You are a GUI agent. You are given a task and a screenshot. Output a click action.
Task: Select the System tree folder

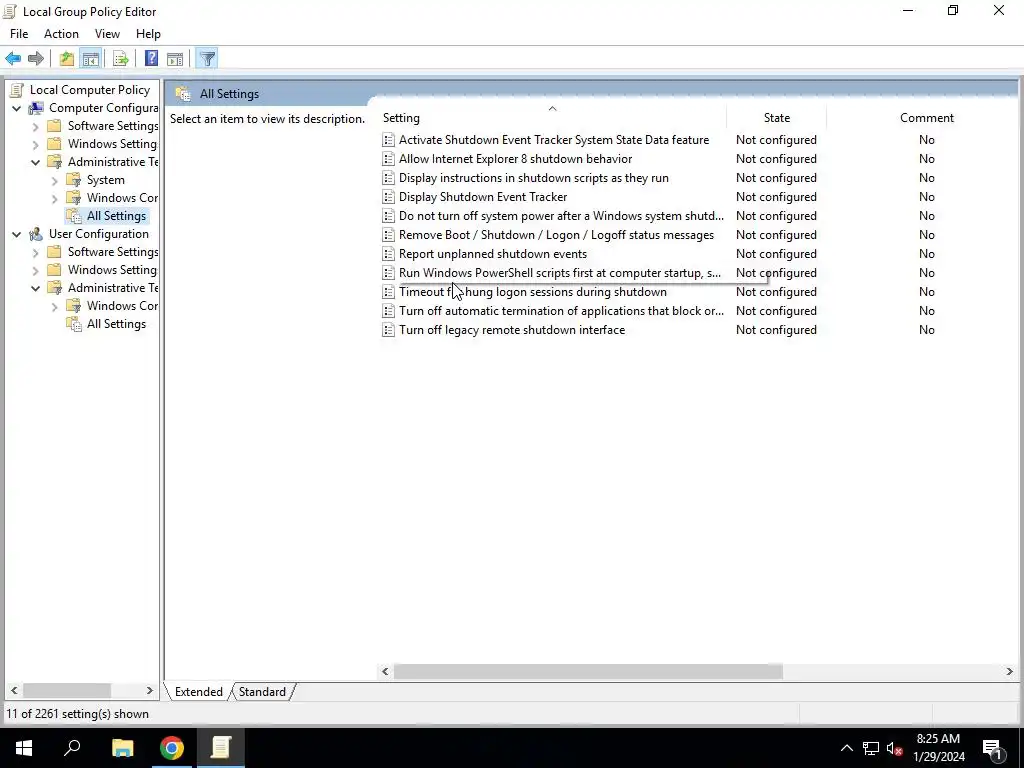105,180
